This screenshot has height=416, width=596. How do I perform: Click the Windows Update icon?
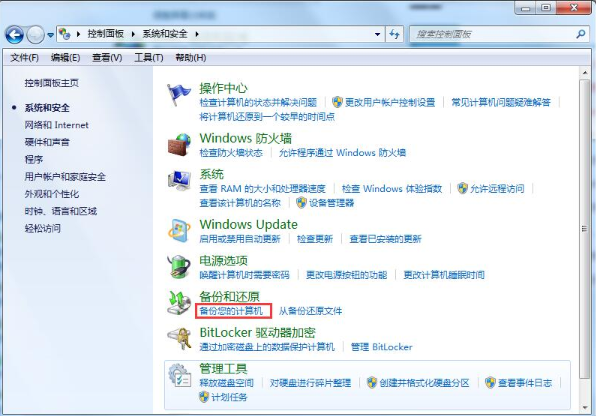pyautogui.click(x=179, y=230)
